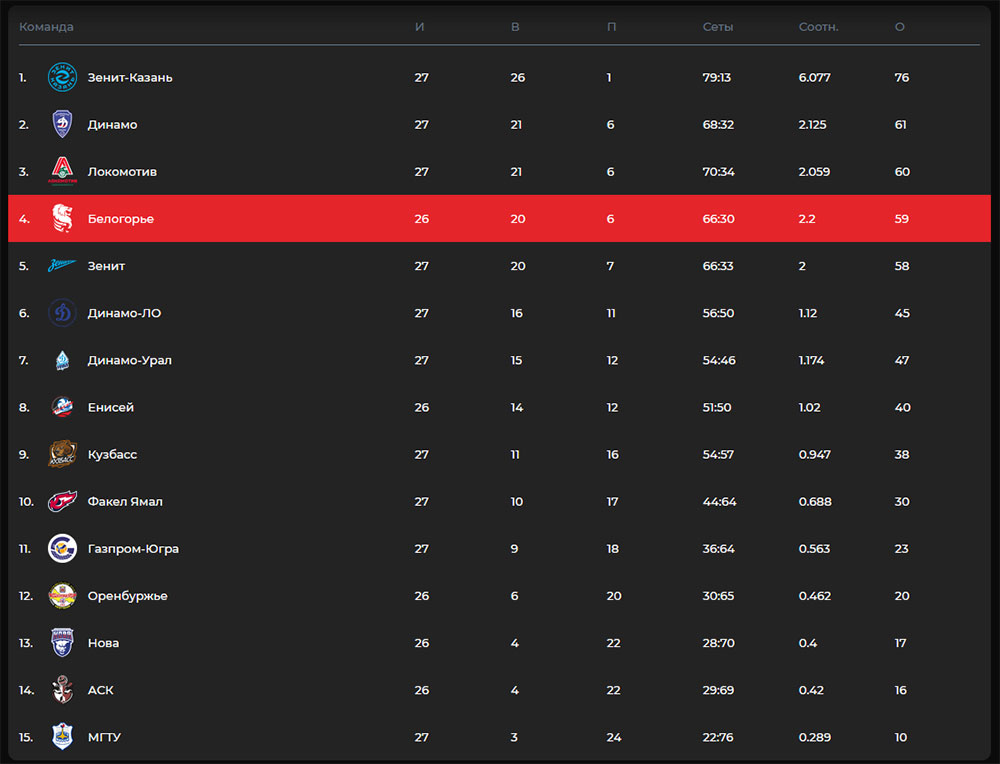Image resolution: width=1000 pixels, height=764 pixels.
Task: Open the Оренбуржье team name
Action: click(x=128, y=596)
